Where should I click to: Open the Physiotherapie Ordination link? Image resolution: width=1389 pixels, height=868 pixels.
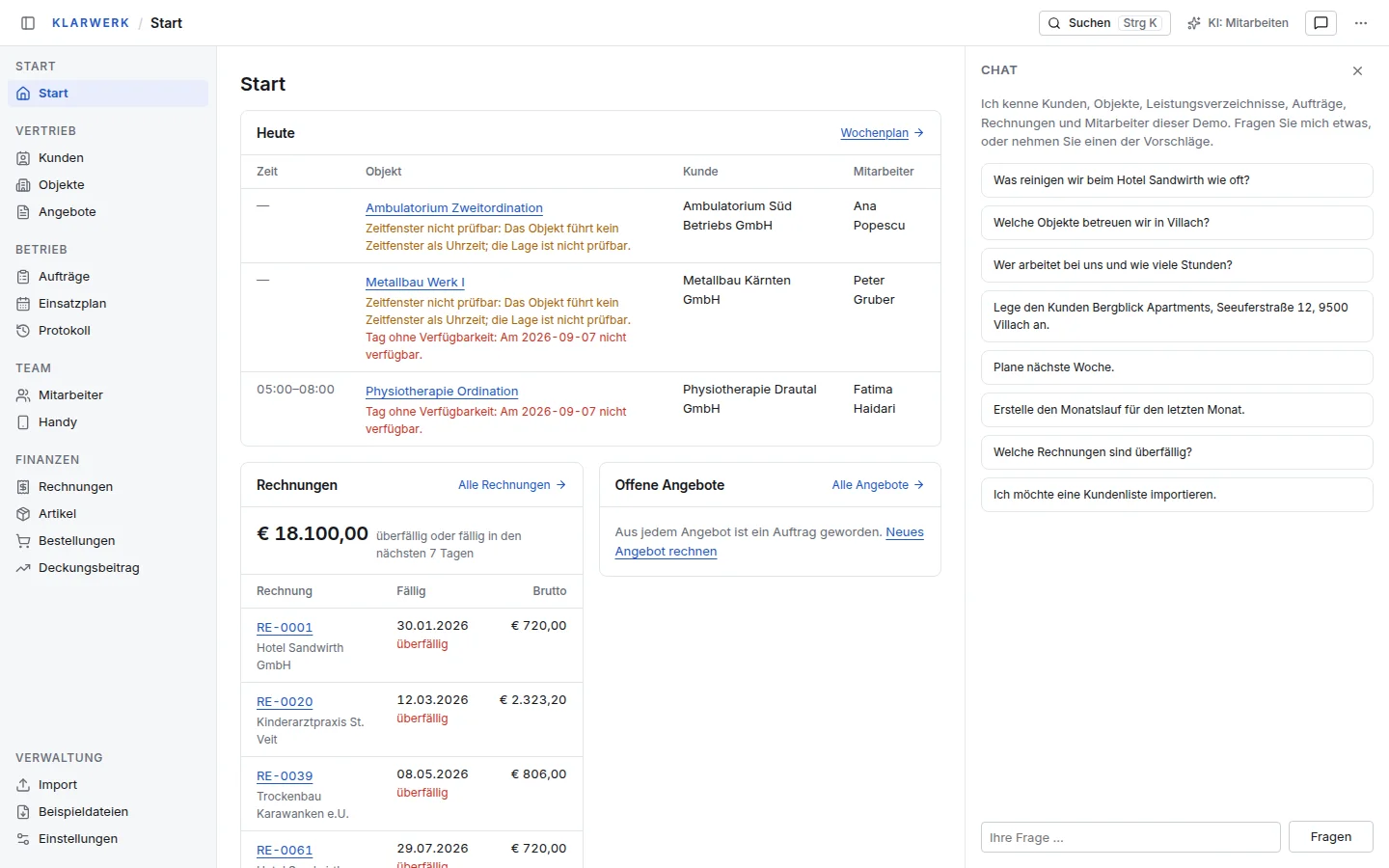[442, 392]
